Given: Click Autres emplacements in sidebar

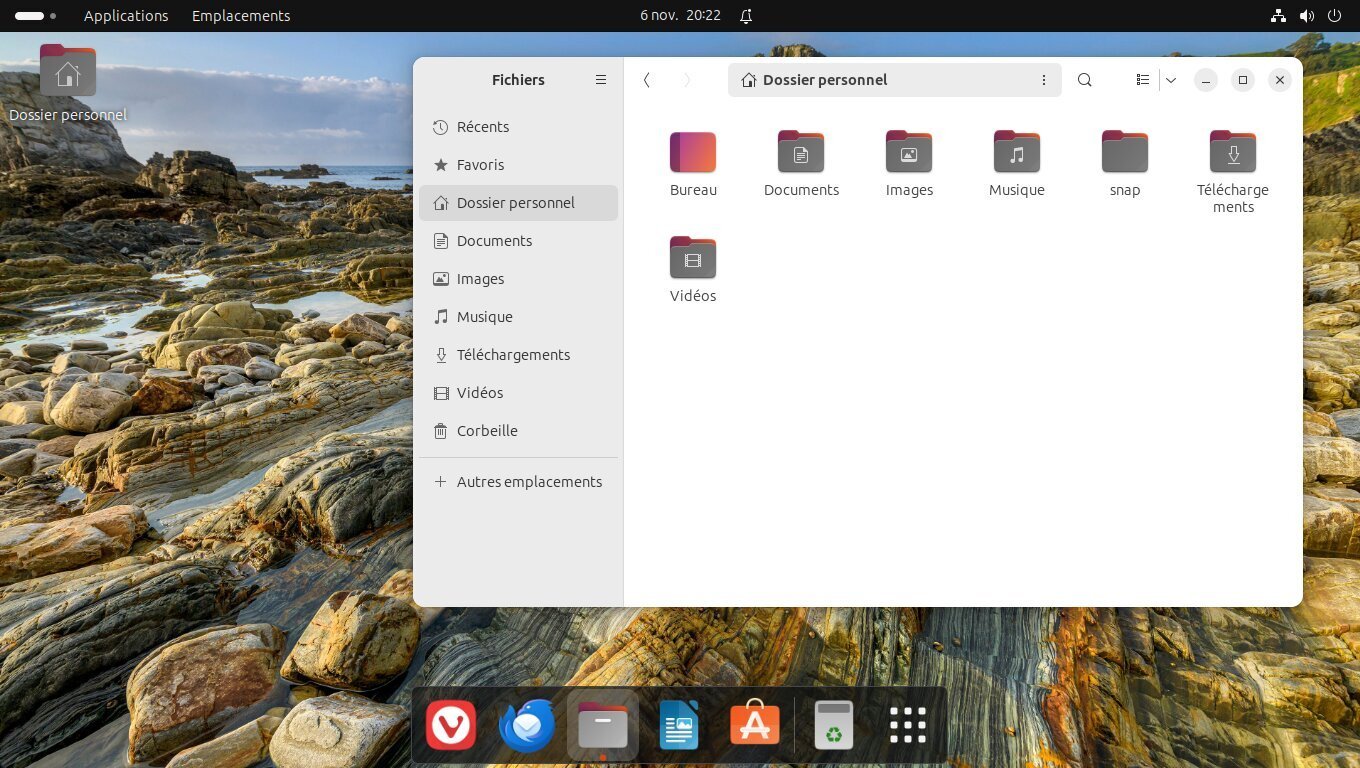Looking at the screenshot, I should [x=529, y=482].
